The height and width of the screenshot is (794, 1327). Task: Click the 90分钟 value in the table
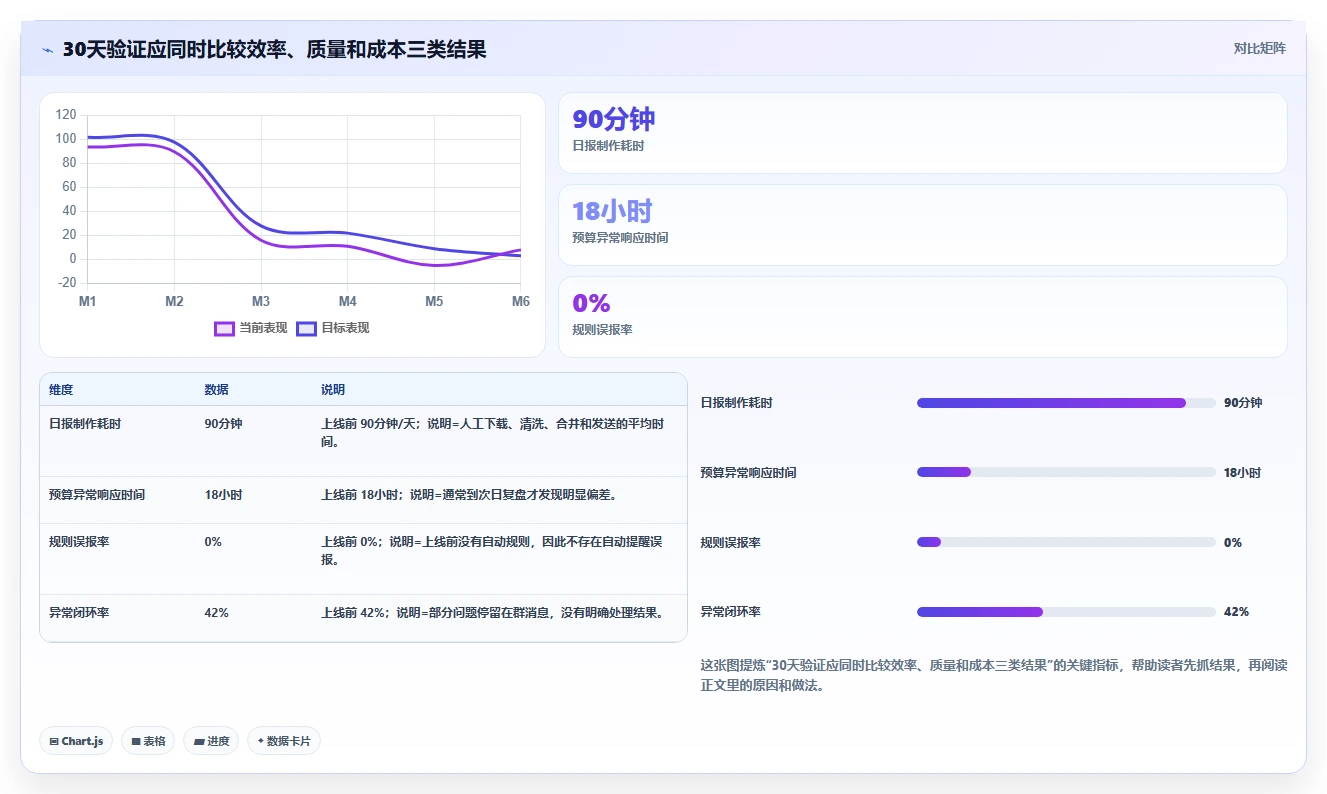(223, 424)
